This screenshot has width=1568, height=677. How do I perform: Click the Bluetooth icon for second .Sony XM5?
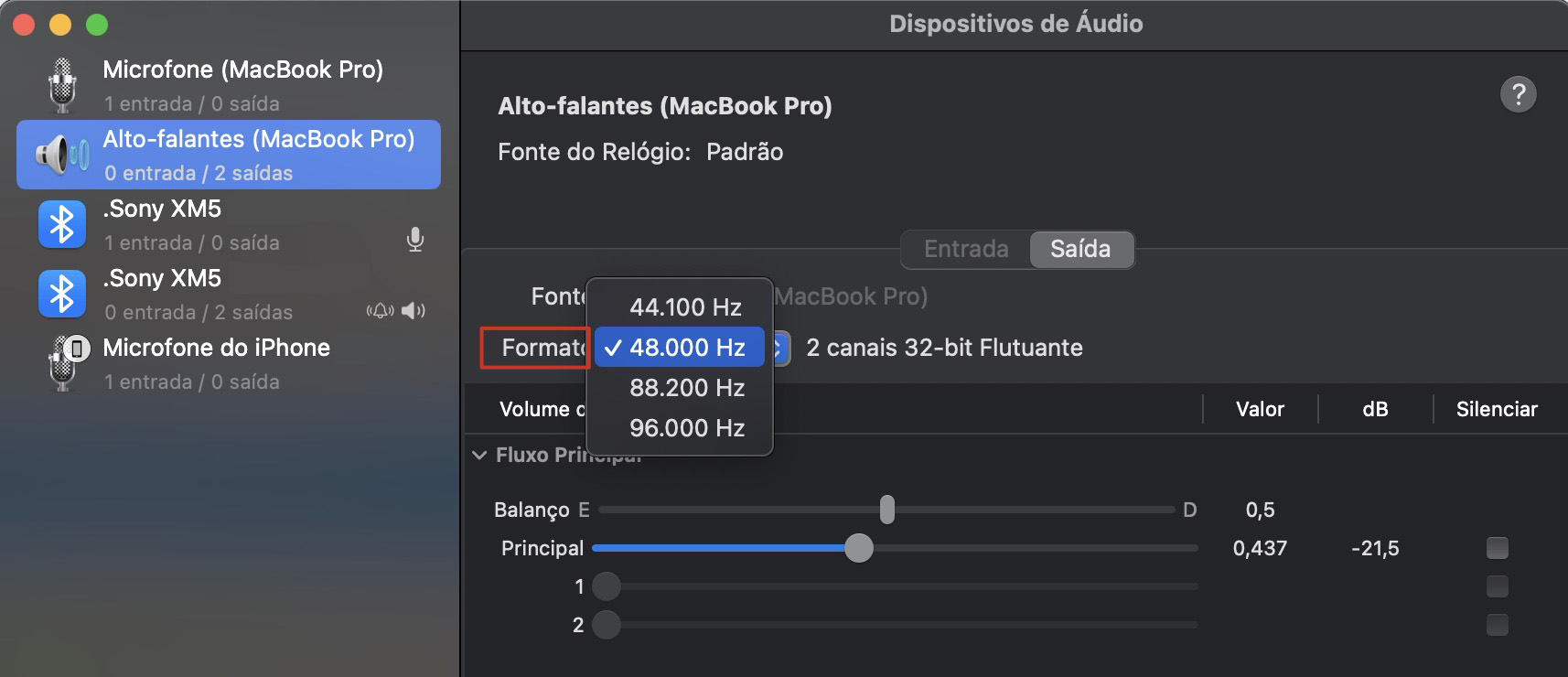point(61,293)
